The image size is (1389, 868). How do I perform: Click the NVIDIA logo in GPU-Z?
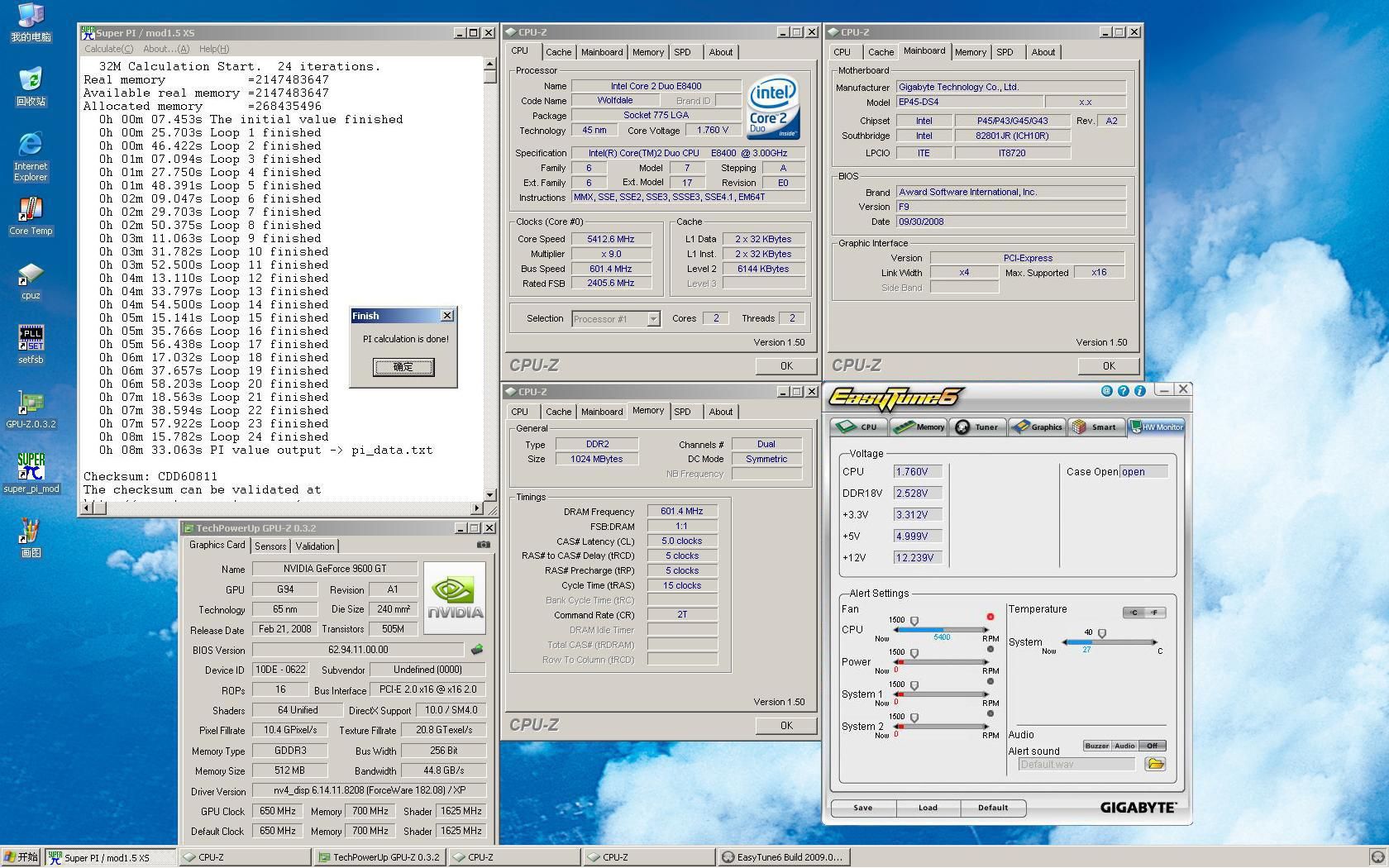point(454,599)
